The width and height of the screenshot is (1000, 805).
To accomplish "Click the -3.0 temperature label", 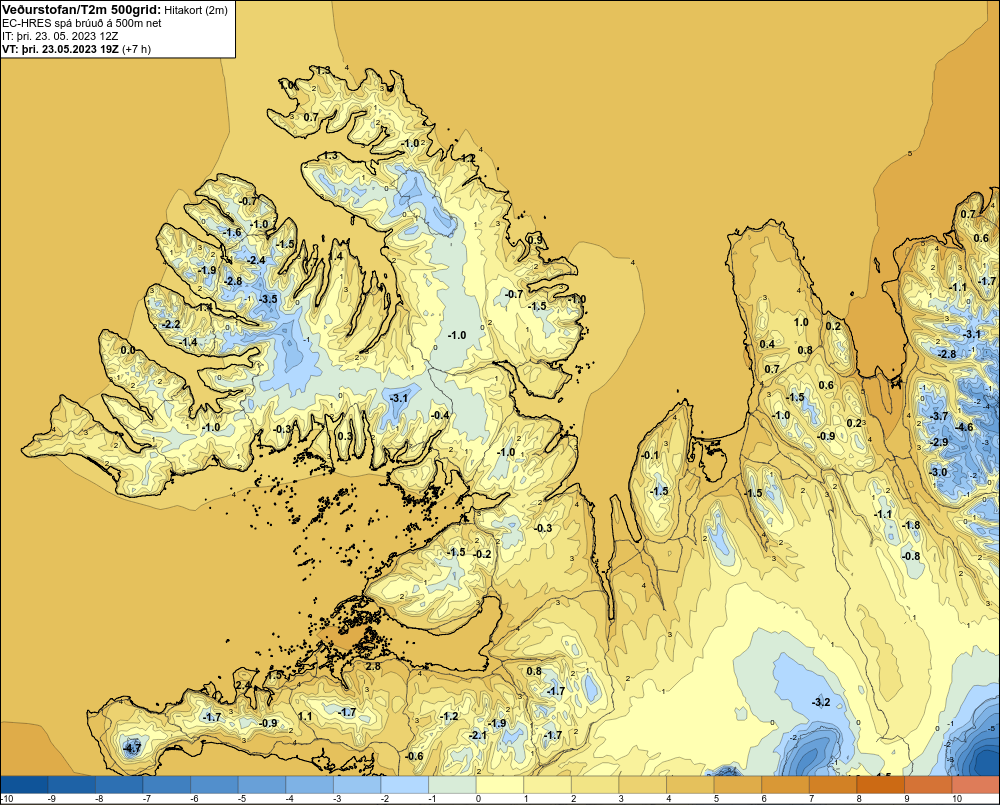I will pyautogui.click(x=938, y=472).
